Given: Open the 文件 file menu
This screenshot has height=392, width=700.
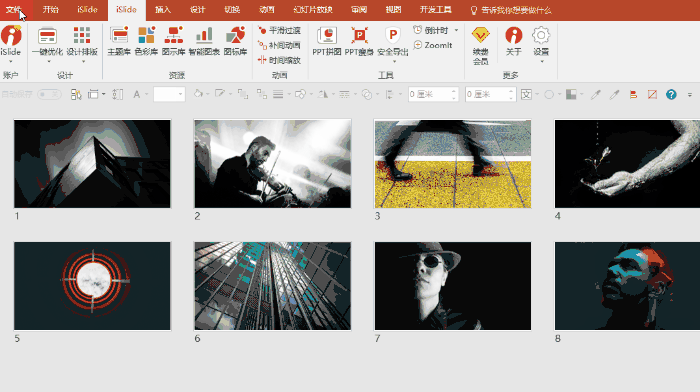Looking at the screenshot, I should pos(13,10).
